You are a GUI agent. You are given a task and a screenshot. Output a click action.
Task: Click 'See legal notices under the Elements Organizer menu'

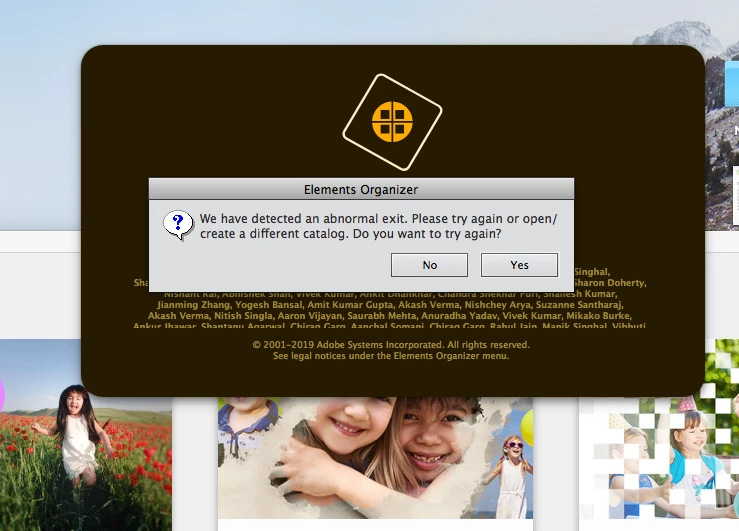click(x=391, y=356)
